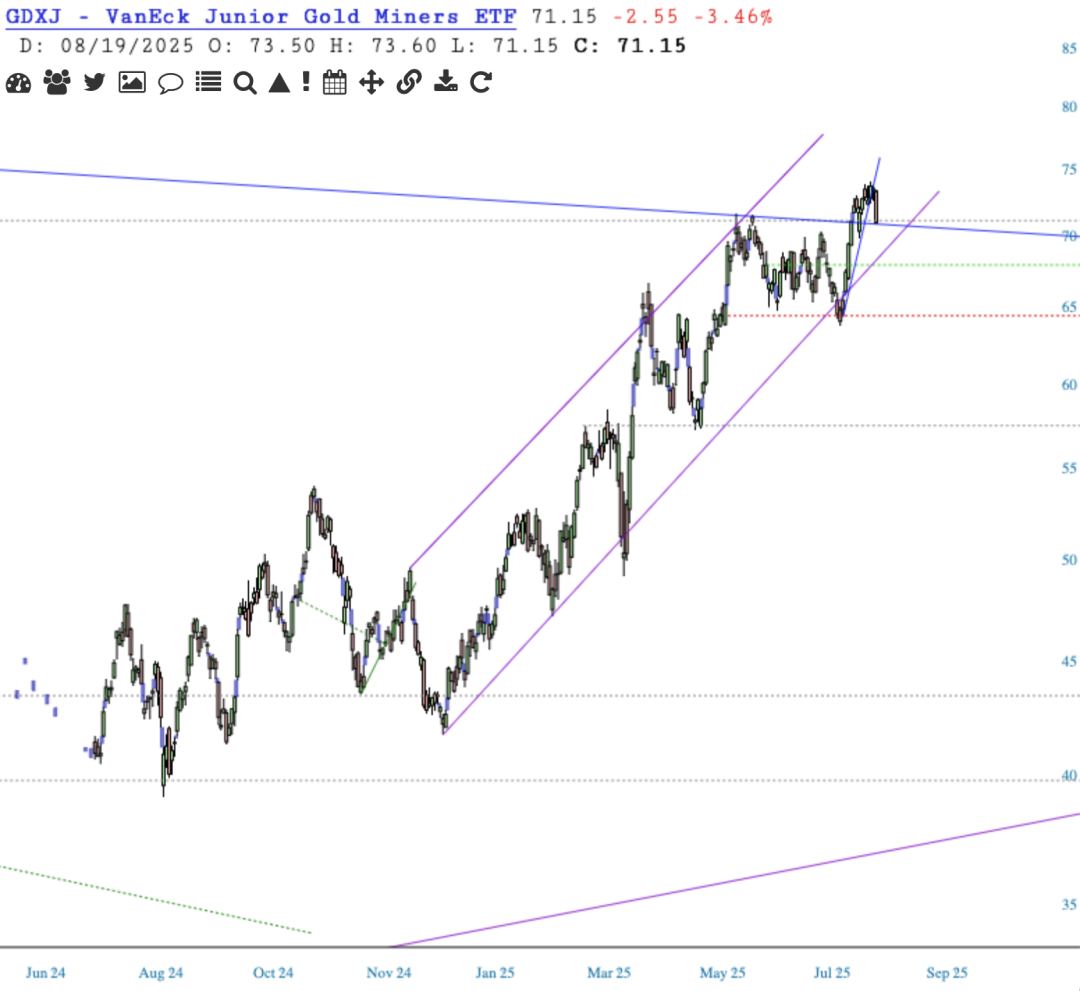Image resolution: width=1080 pixels, height=991 pixels.
Task: Click the -2.55 price change value
Action: (645, 17)
